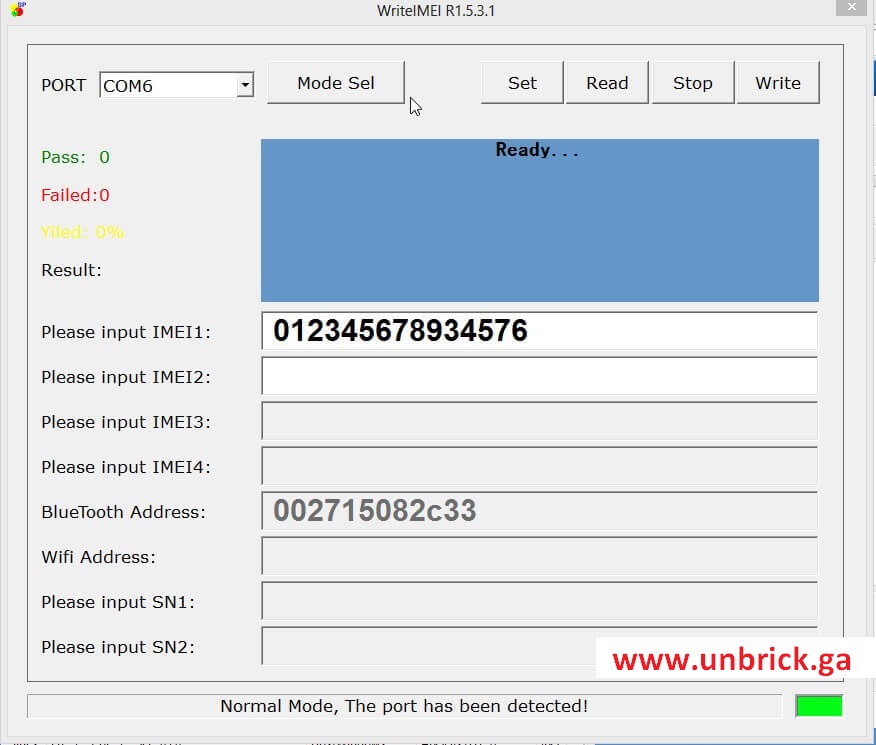Click the Write button
The height and width of the screenshot is (745, 876).
pos(778,83)
